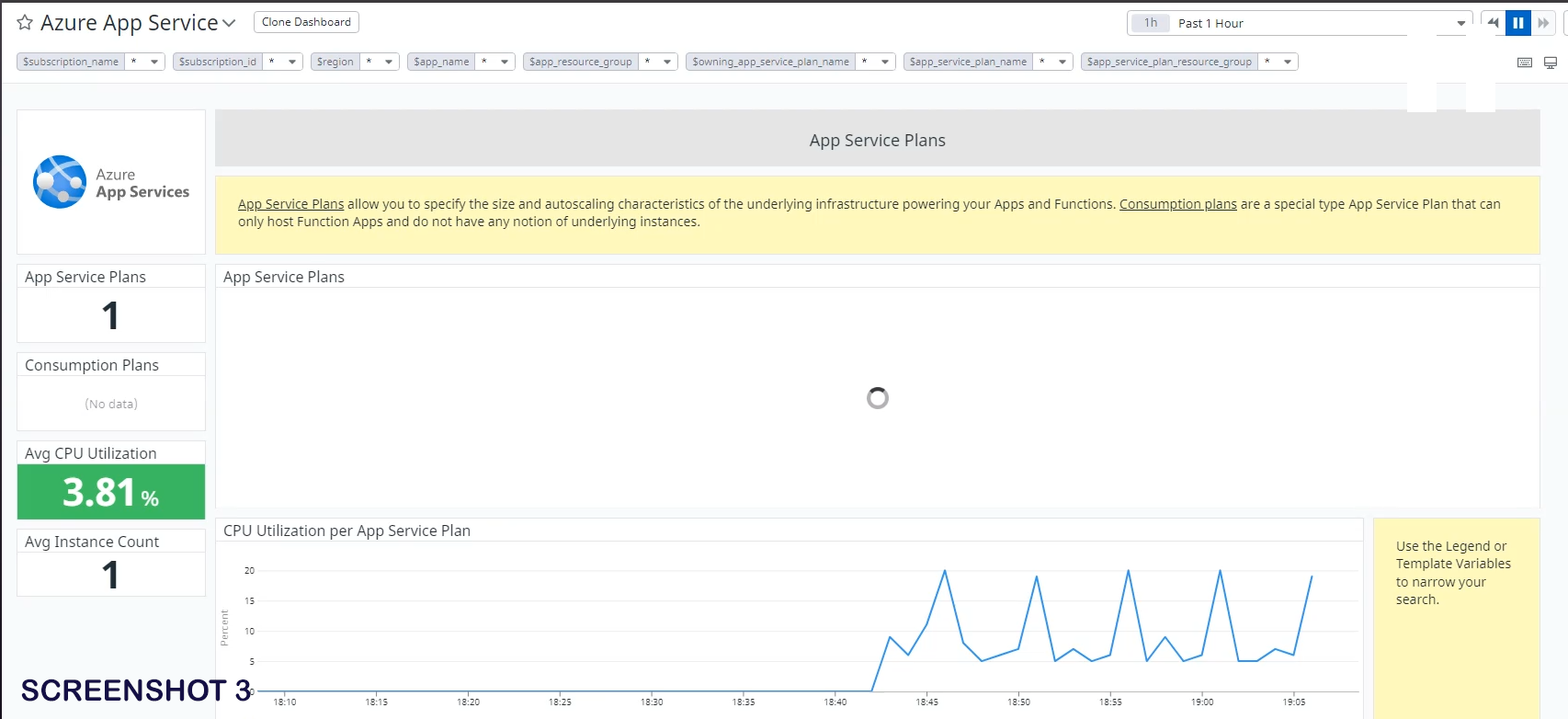
Task: Open keyboard shortcuts icon
Action: [1524, 63]
